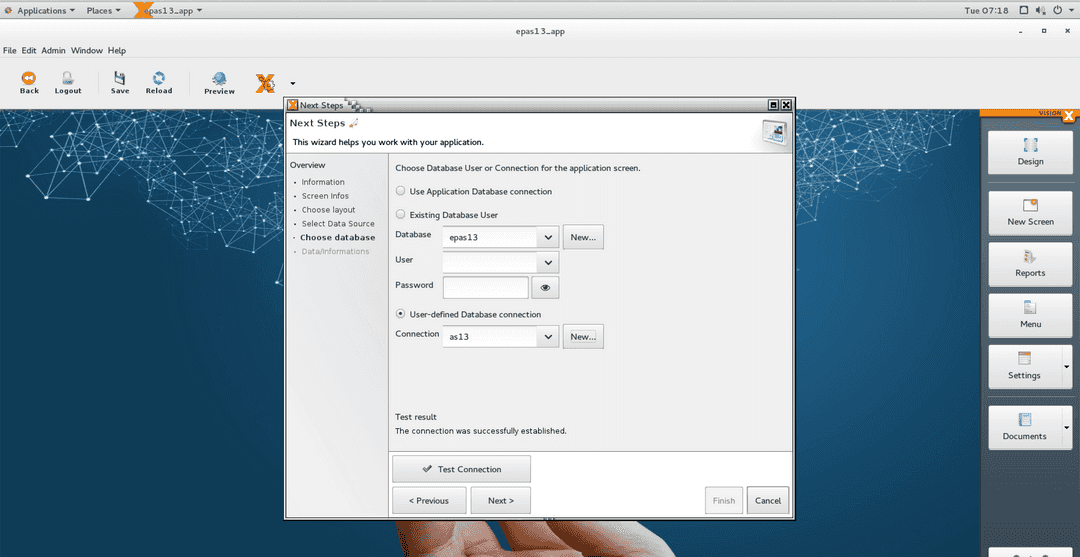This screenshot has width=1080, height=557.
Task: Open the Admin menu
Action: 52,50
